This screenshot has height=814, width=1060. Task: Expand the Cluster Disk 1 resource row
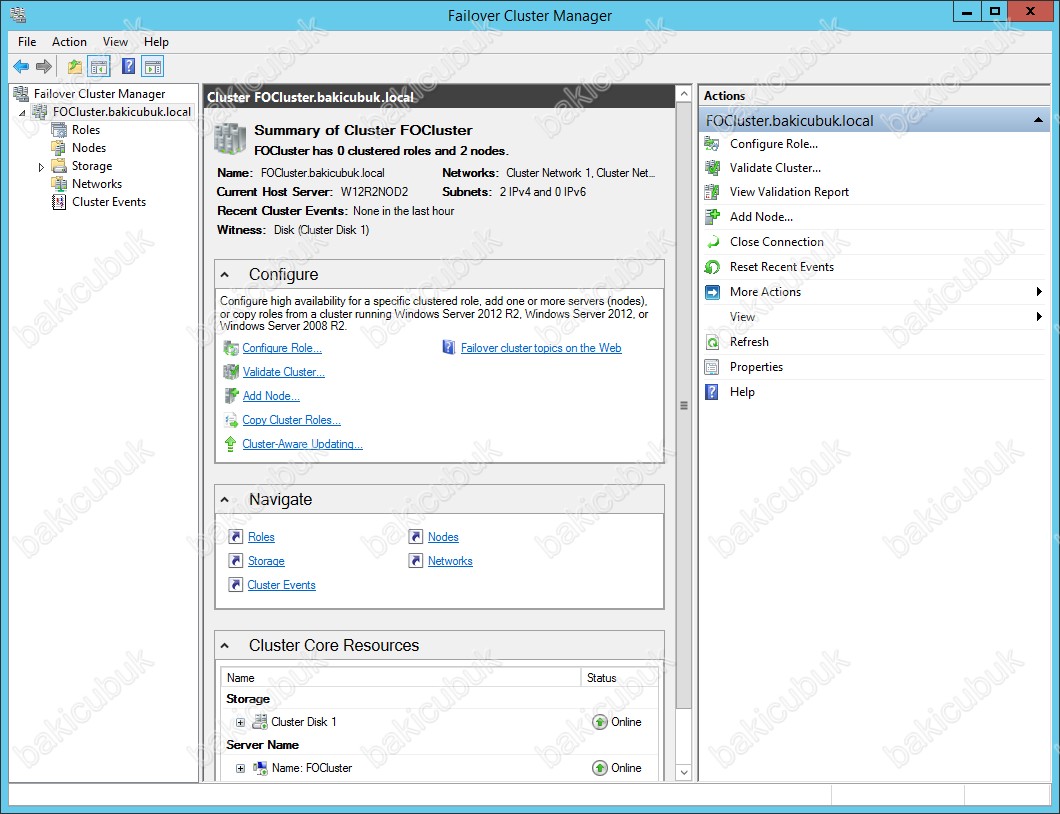(240, 723)
